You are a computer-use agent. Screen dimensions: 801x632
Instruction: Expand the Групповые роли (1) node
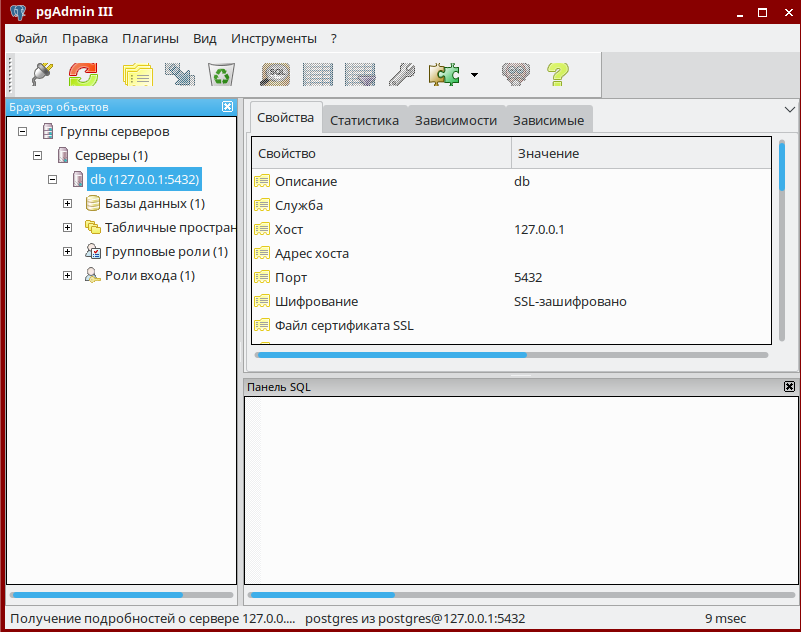pos(67,252)
